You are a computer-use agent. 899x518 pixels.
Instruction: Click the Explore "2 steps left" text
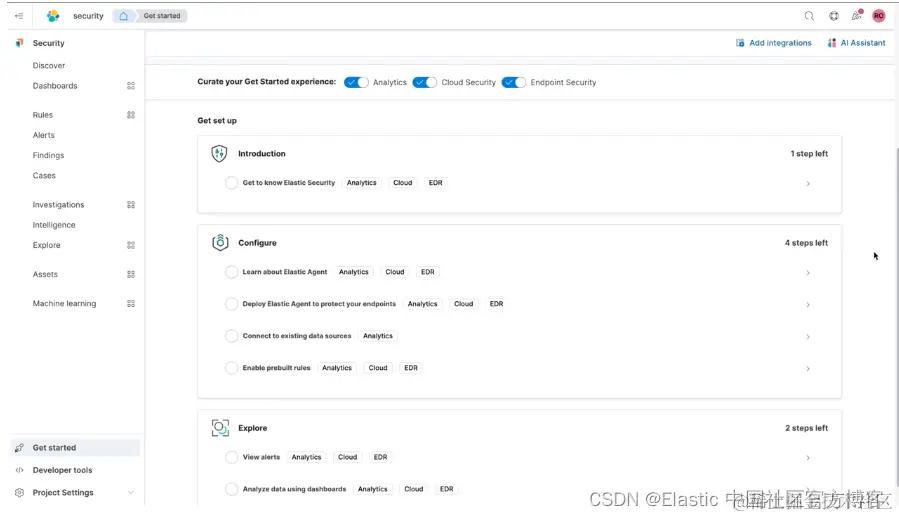806,429
